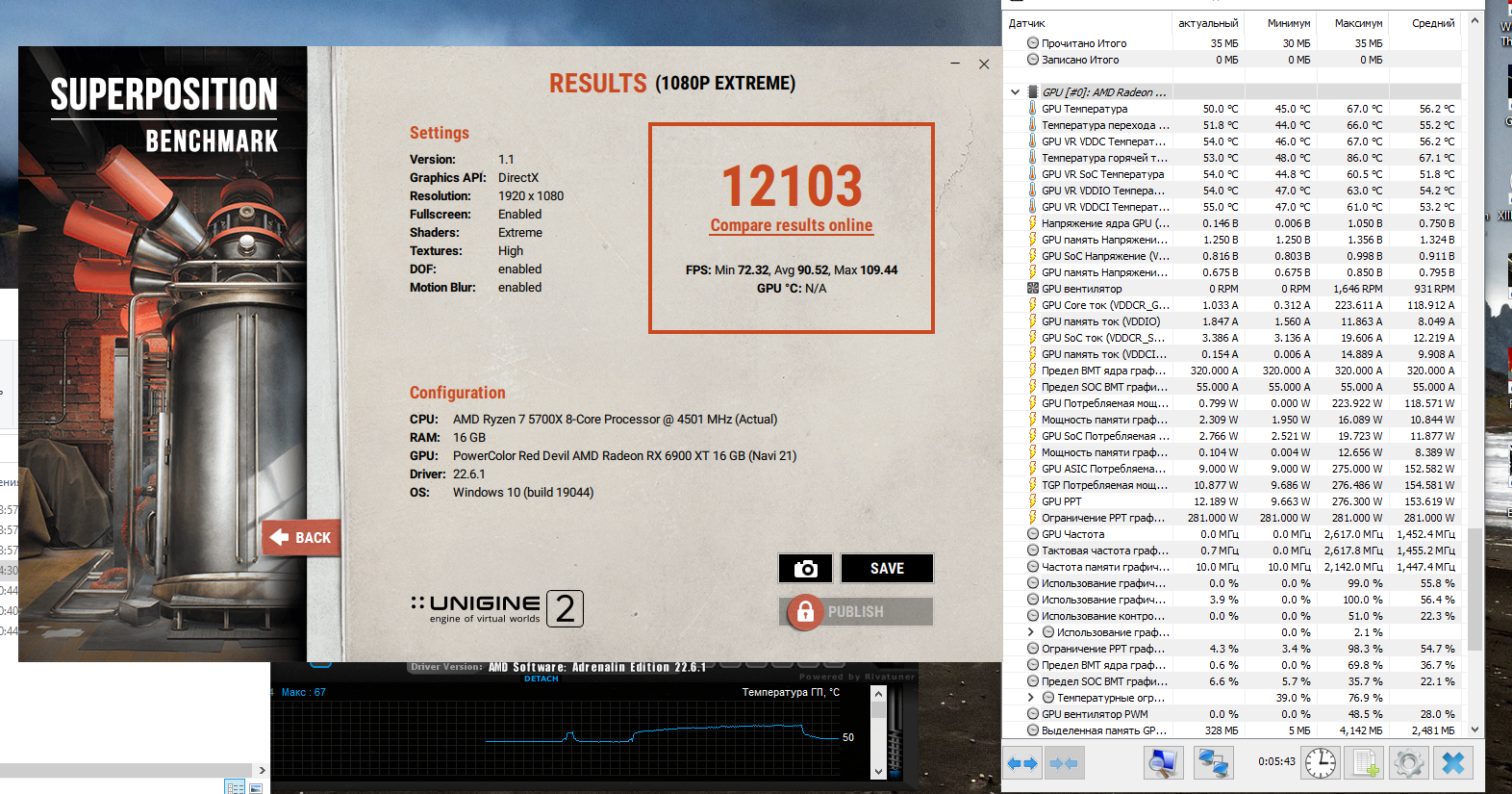The width and height of the screenshot is (1512, 794).
Task: Click the networked monitors remote icon in HWiNFO
Action: pos(1213,763)
